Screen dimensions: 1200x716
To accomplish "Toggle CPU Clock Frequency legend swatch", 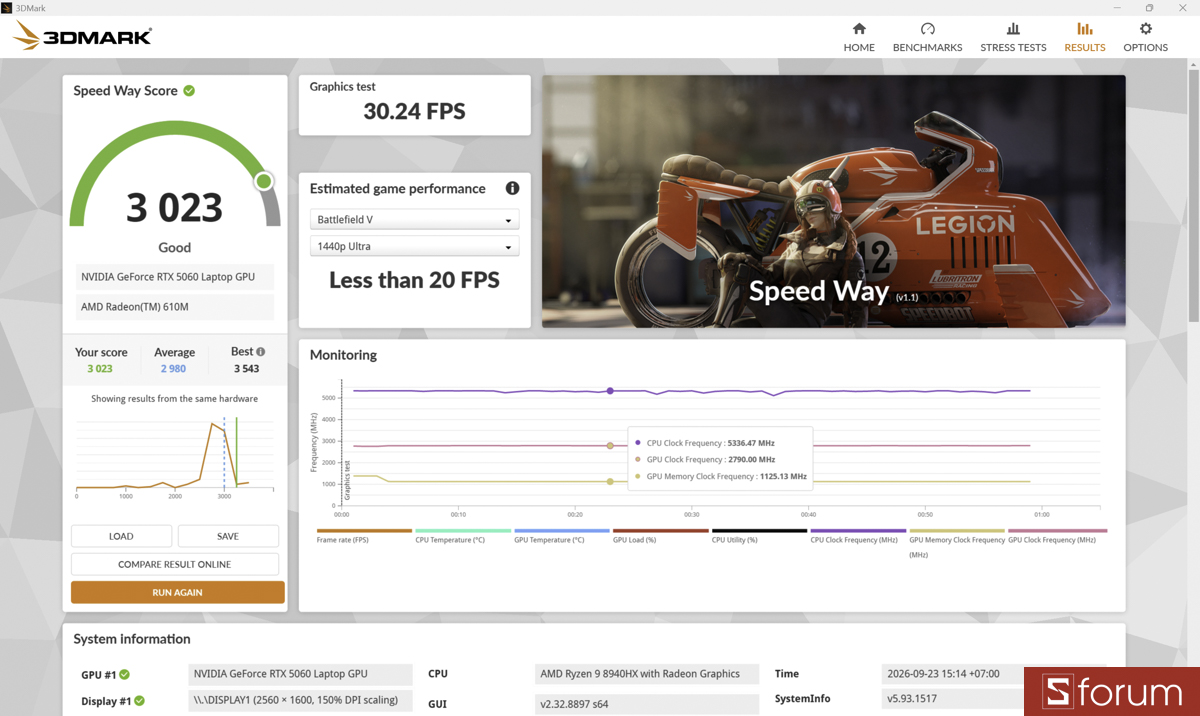I will [858, 531].
